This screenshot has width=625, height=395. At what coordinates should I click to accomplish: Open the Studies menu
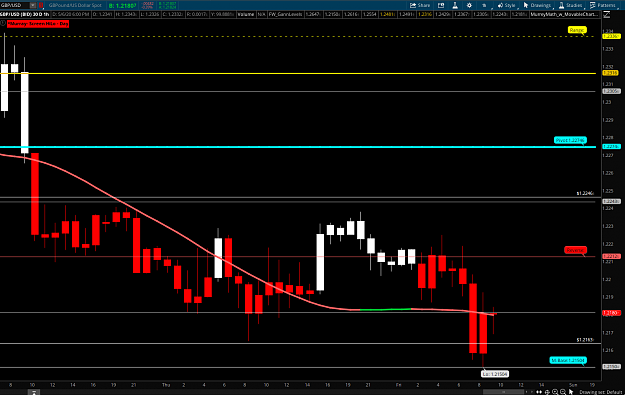pyautogui.click(x=570, y=5)
